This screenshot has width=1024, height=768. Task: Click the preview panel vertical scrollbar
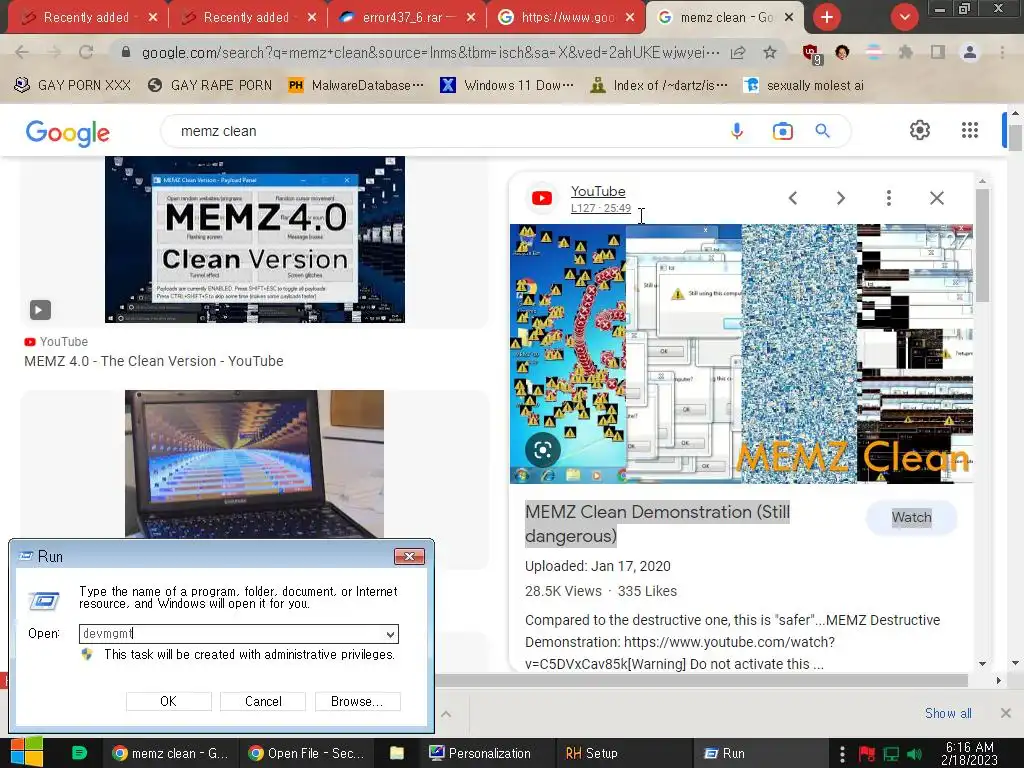coord(982,244)
